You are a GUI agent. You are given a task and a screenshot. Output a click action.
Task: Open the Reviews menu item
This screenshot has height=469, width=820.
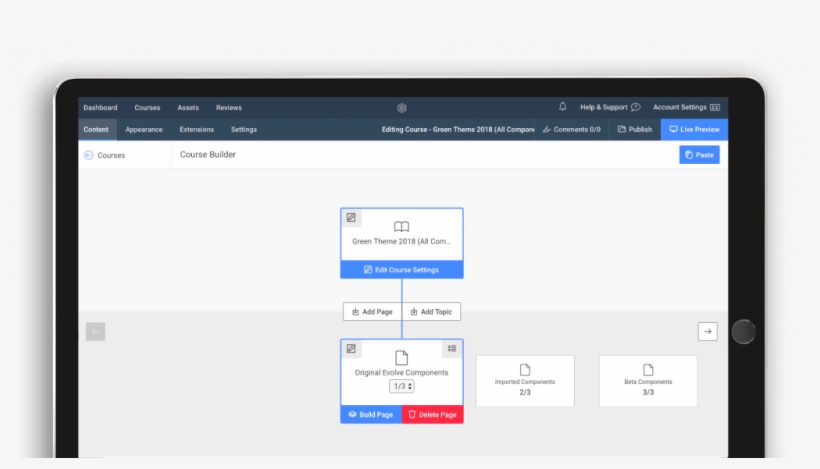coord(229,108)
